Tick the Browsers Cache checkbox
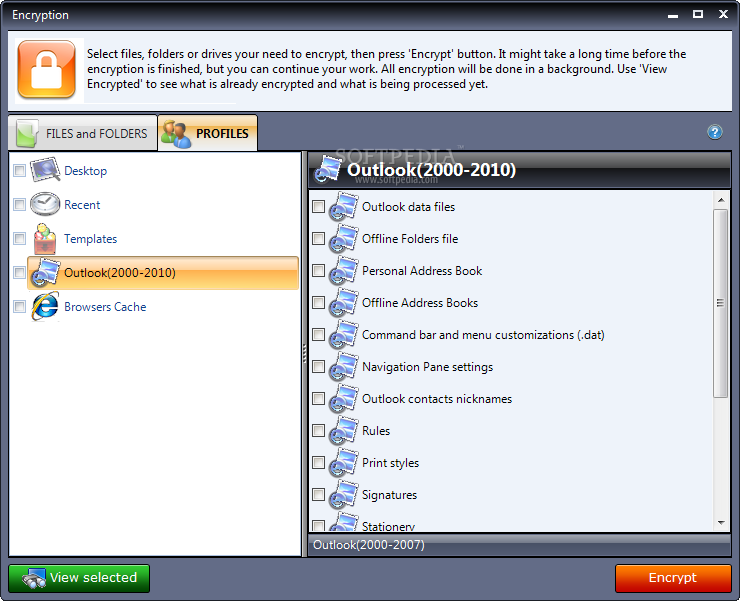740x601 pixels. pos(19,306)
